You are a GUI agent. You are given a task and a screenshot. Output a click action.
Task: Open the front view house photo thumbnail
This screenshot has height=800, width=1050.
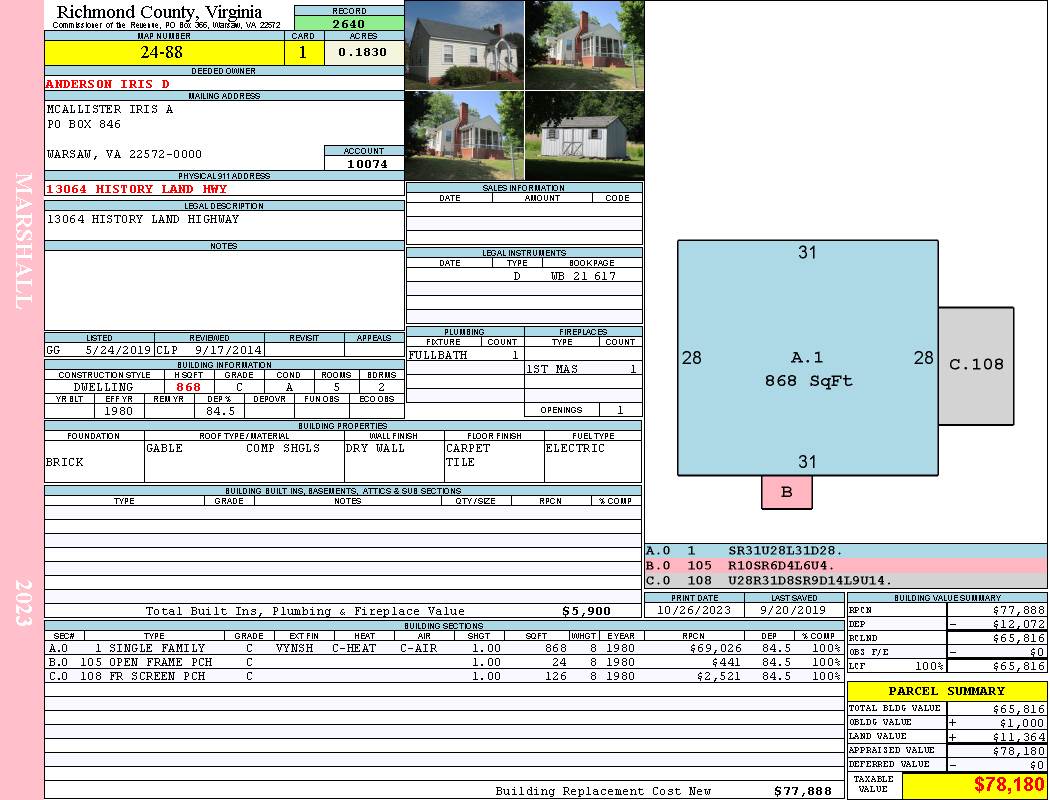tap(465, 45)
